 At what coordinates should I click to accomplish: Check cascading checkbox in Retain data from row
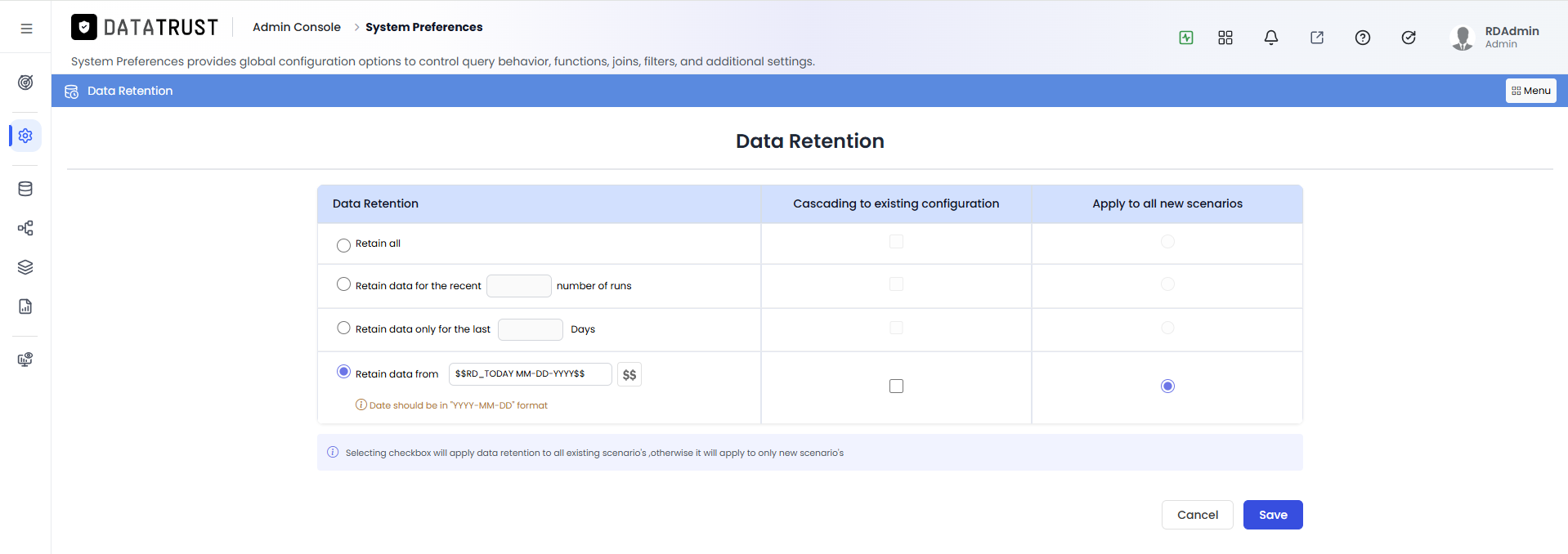point(896,386)
